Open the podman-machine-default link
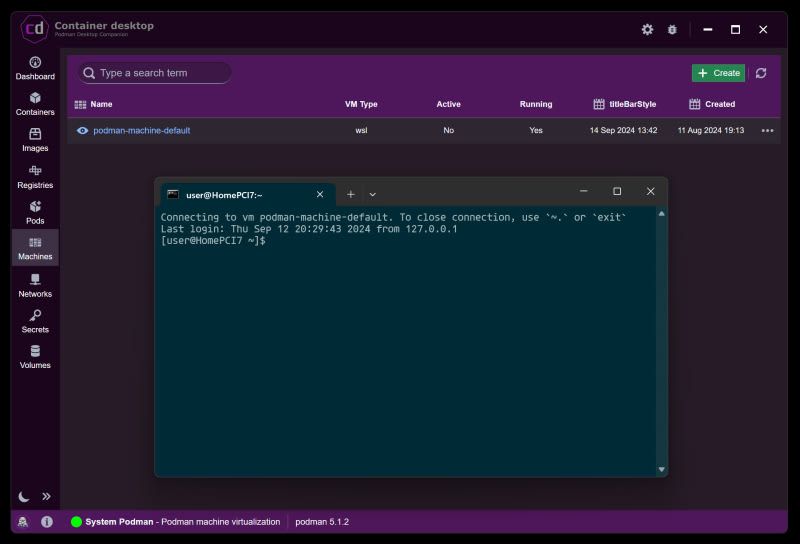The width and height of the screenshot is (800, 544). coord(141,130)
